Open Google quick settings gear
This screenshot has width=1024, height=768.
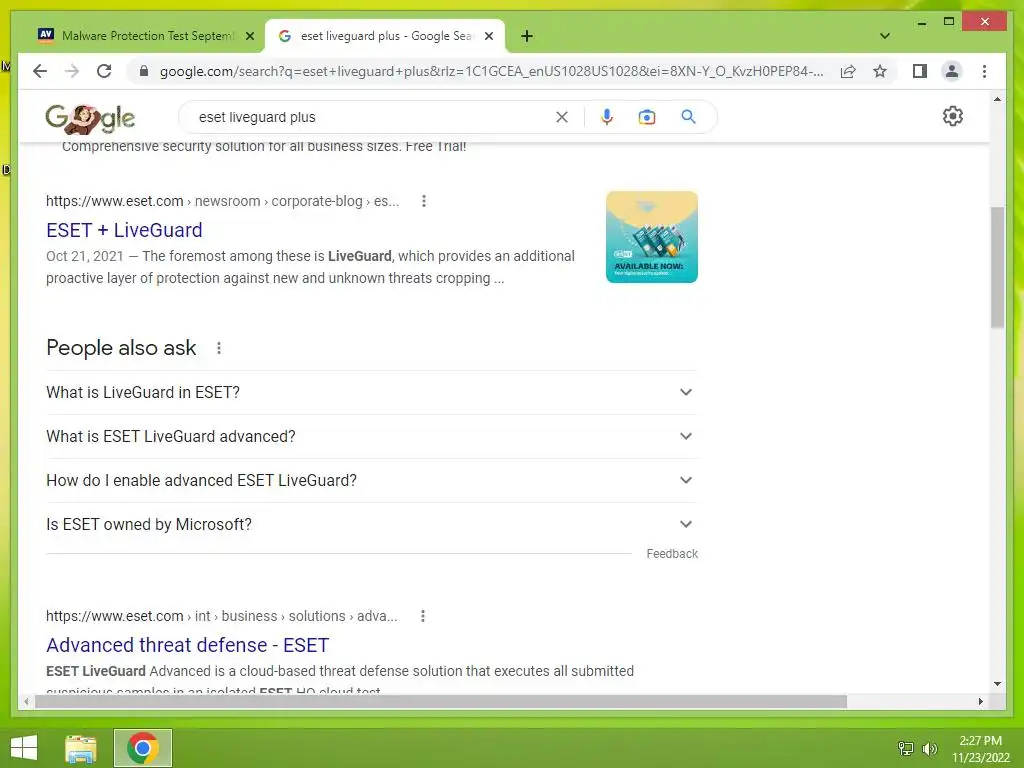pos(953,116)
